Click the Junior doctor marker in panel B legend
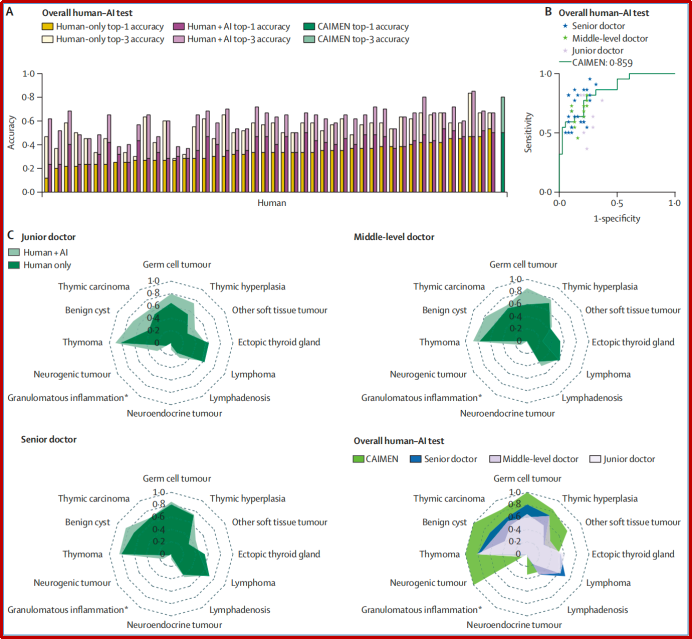The height and width of the screenshot is (639, 692). point(567,51)
